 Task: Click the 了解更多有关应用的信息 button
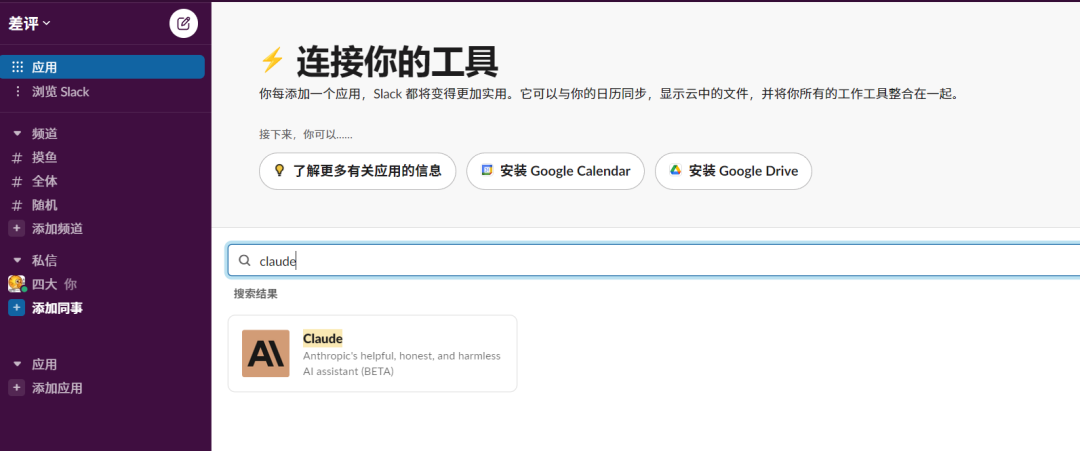357,171
